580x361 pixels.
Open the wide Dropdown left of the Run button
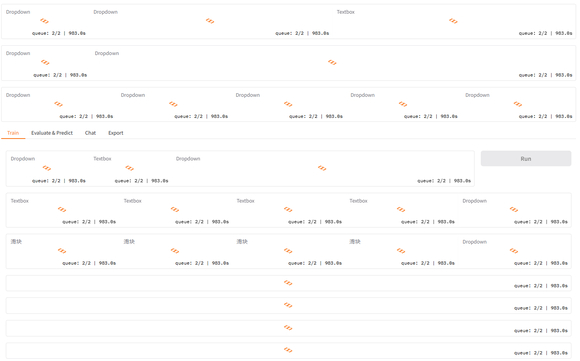323,169
